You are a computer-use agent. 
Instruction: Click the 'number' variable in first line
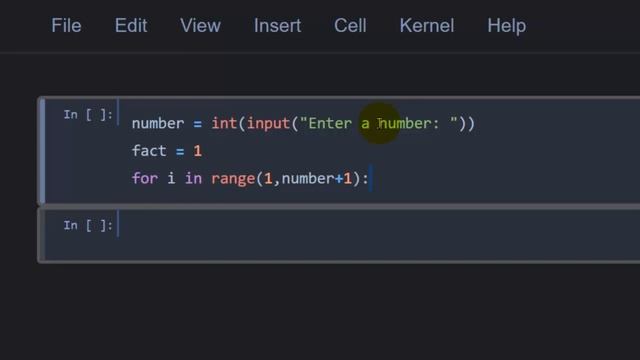coord(158,123)
